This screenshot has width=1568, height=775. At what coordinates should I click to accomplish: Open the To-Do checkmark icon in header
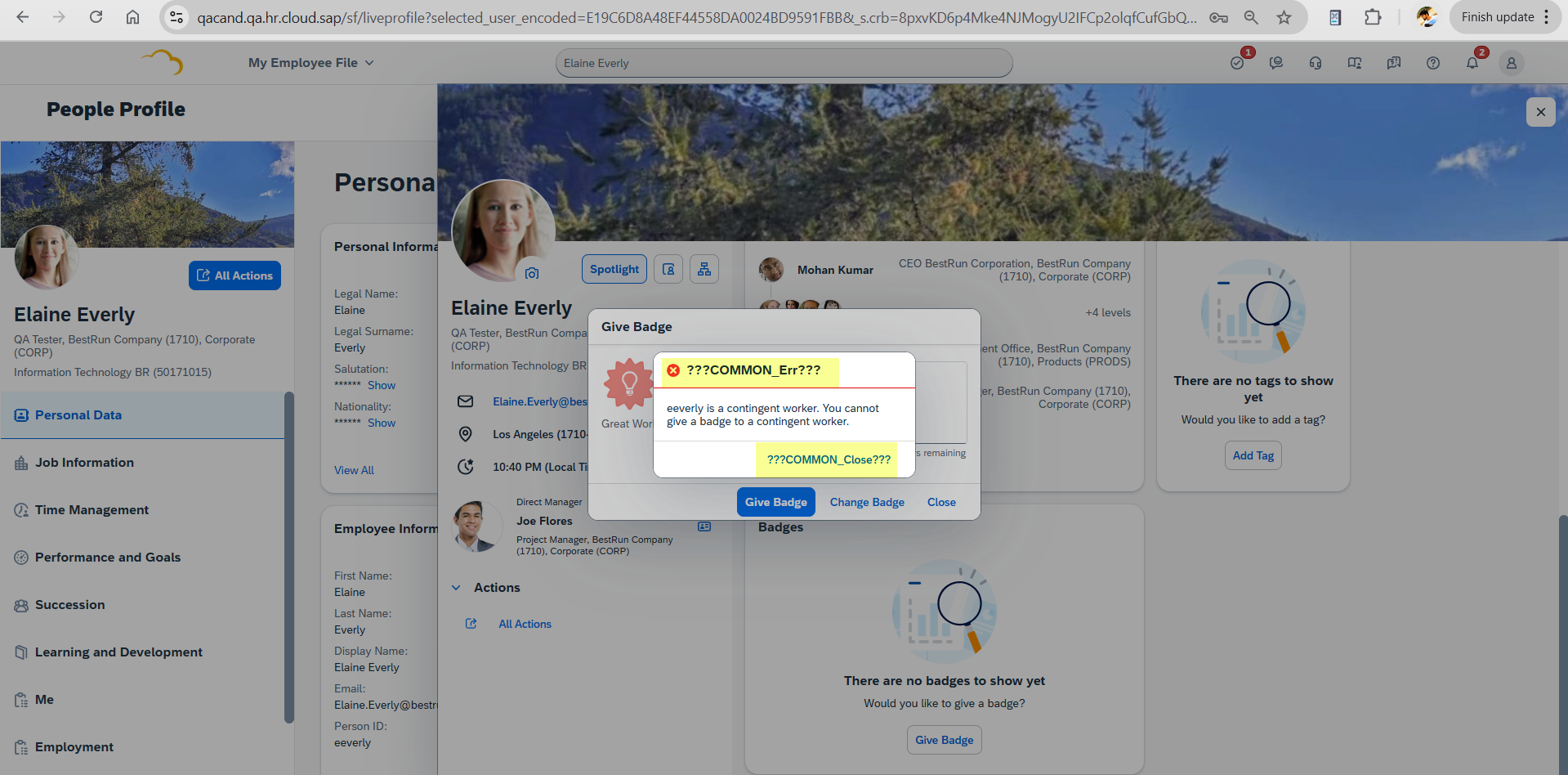[1237, 63]
